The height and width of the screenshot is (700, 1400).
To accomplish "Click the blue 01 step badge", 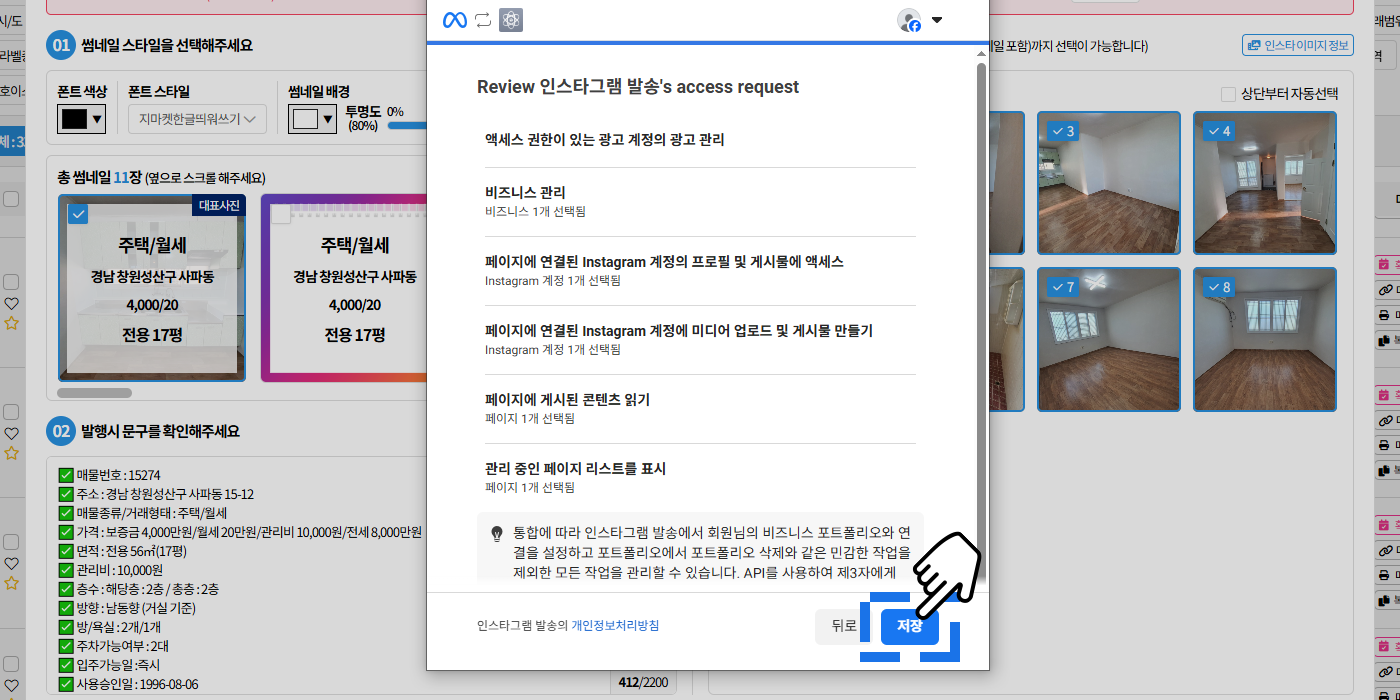I will tap(61, 45).
